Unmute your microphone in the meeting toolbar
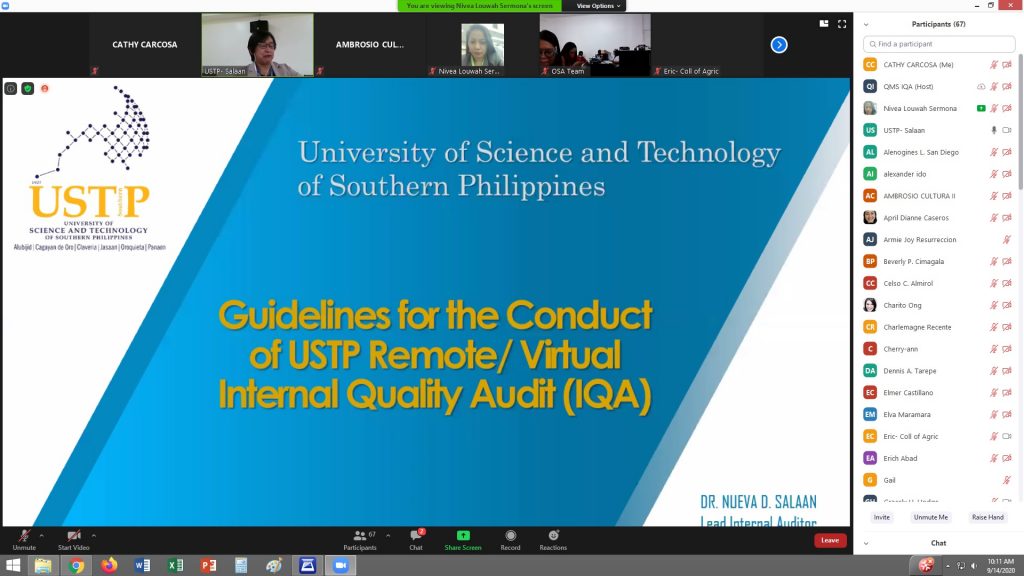Viewport: 1024px width, 576px height. [24, 539]
